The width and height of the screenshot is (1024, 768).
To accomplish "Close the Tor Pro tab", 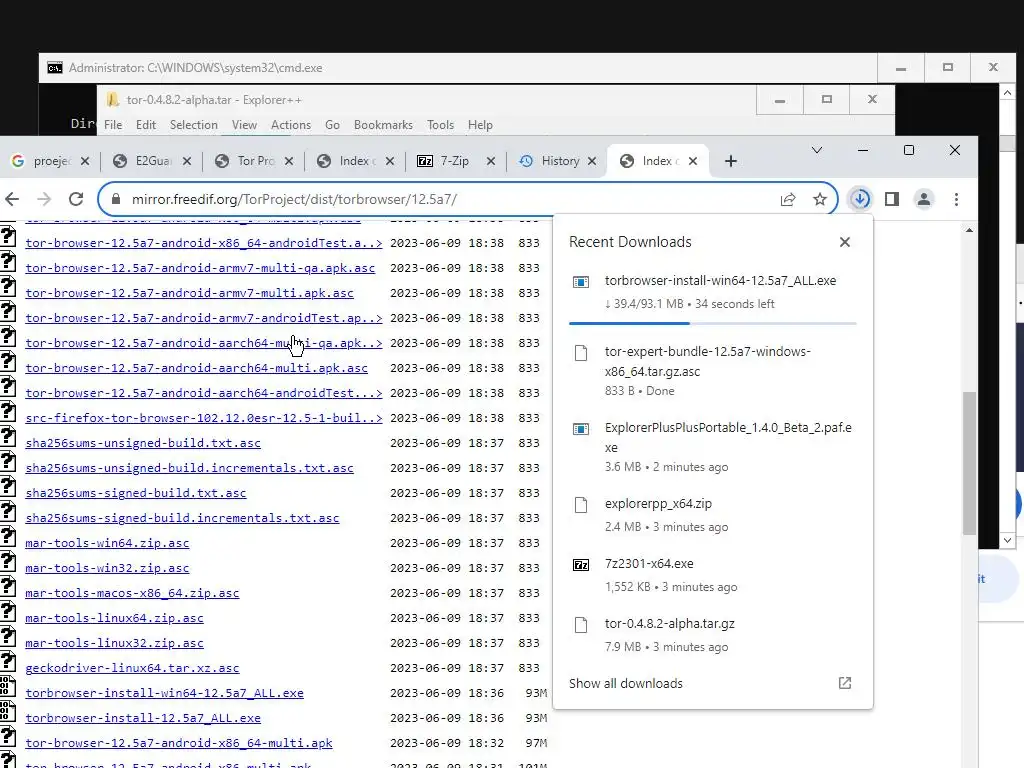I will tap(289, 161).
